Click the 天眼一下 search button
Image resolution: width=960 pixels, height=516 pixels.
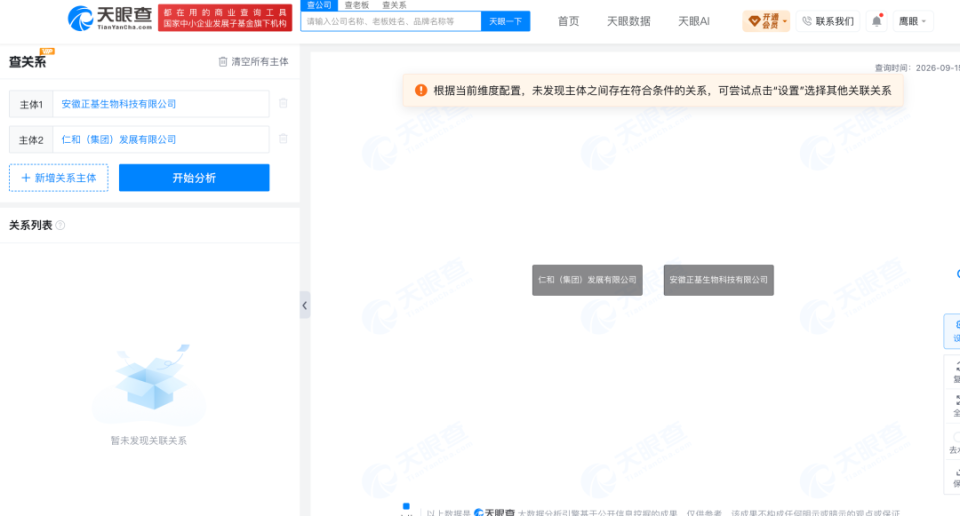tap(506, 21)
